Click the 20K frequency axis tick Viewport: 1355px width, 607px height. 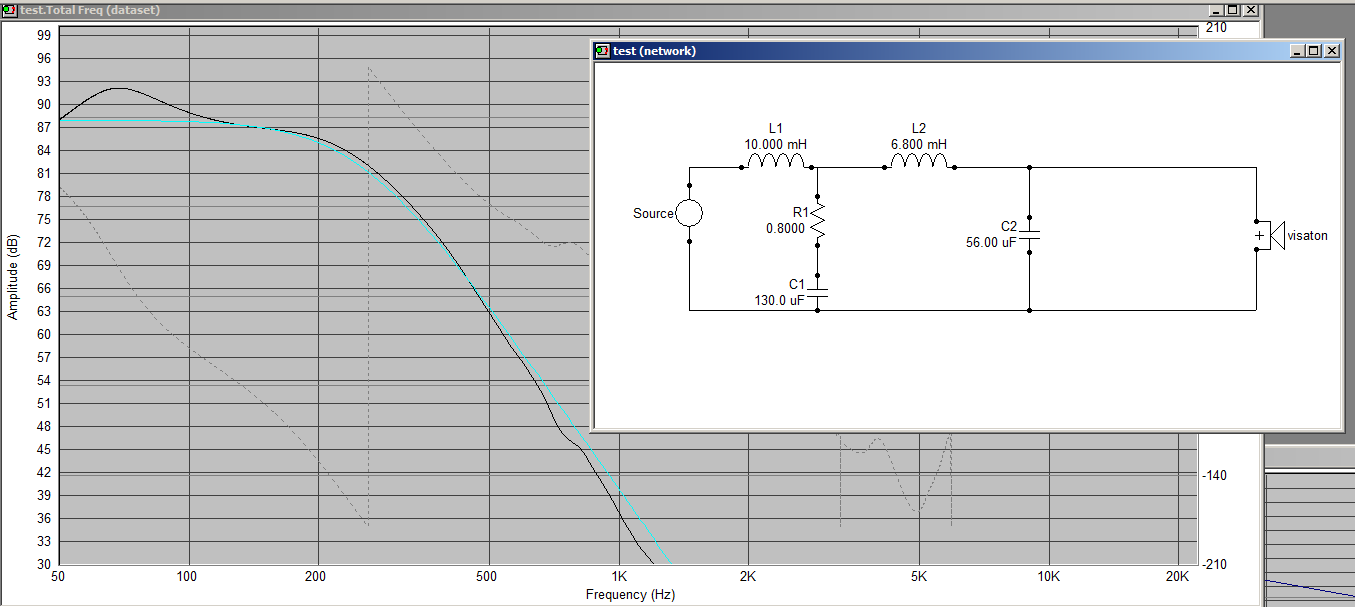(1176, 577)
